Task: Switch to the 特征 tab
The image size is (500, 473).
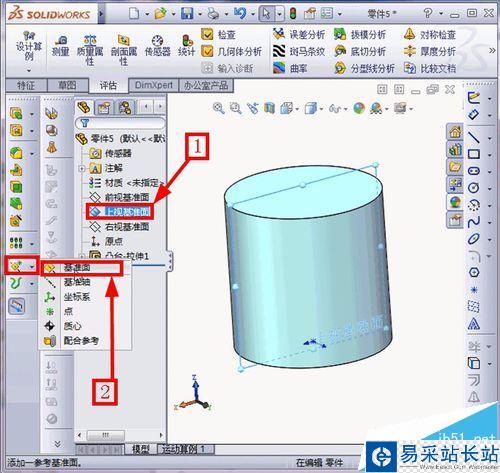Action: [x=26, y=86]
